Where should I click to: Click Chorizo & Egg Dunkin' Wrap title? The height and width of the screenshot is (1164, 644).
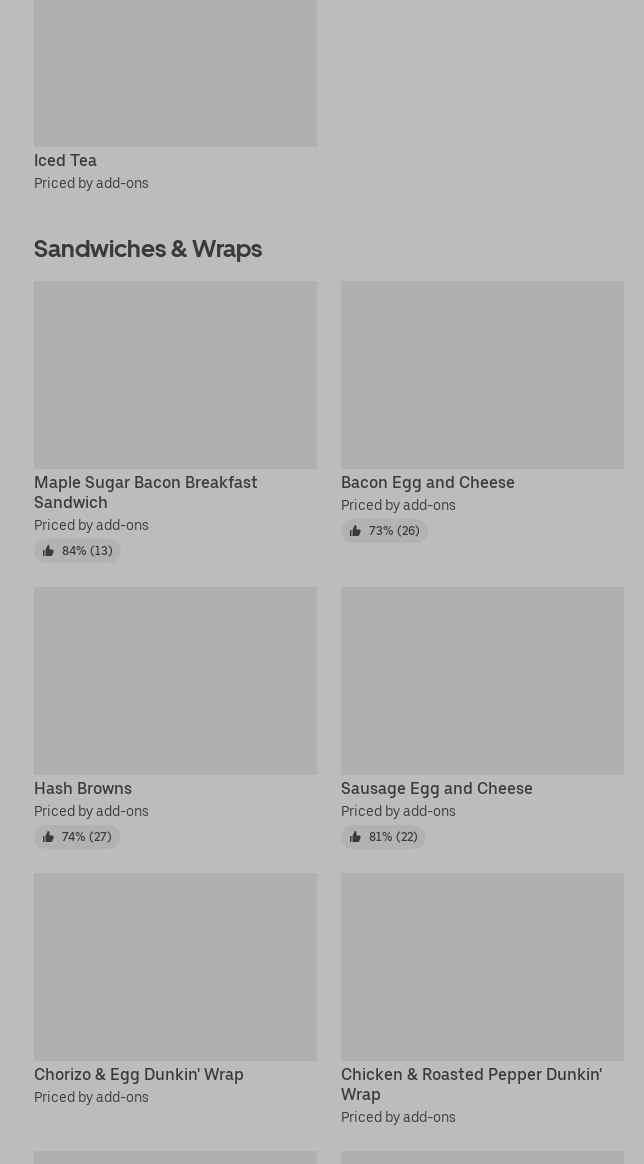(x=139, y=1074)
